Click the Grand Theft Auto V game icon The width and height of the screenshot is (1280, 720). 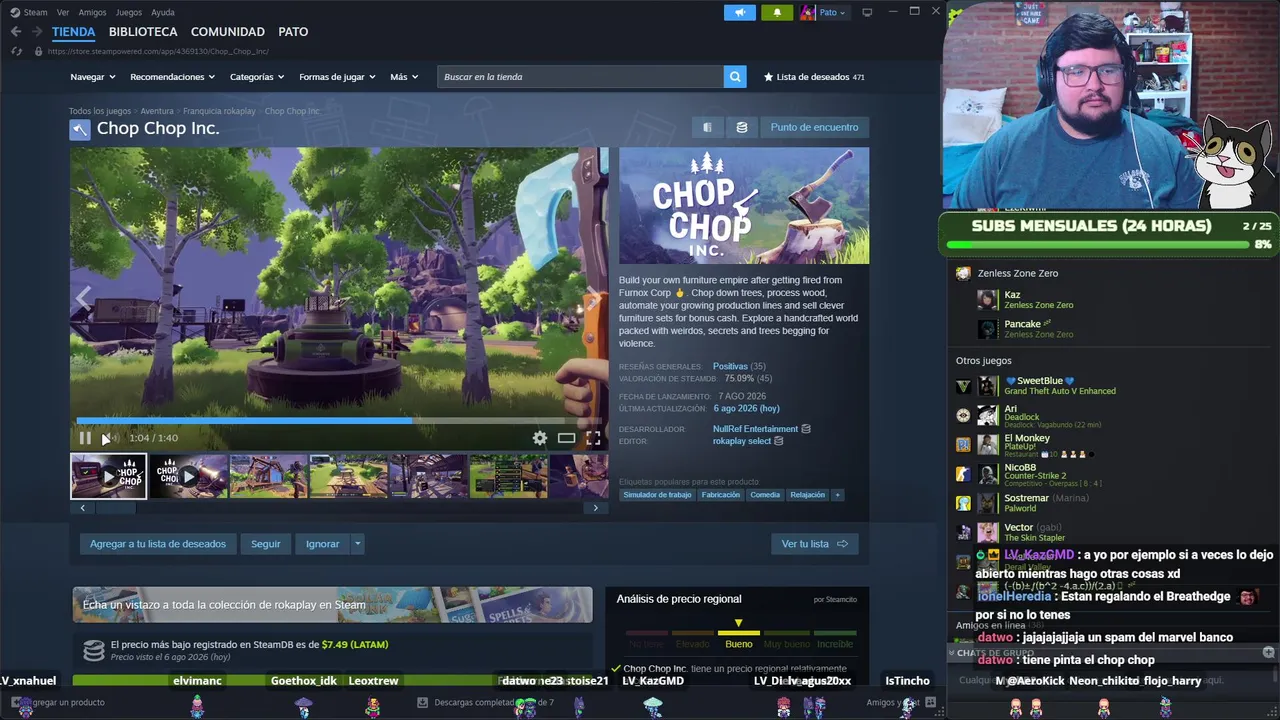963,386
